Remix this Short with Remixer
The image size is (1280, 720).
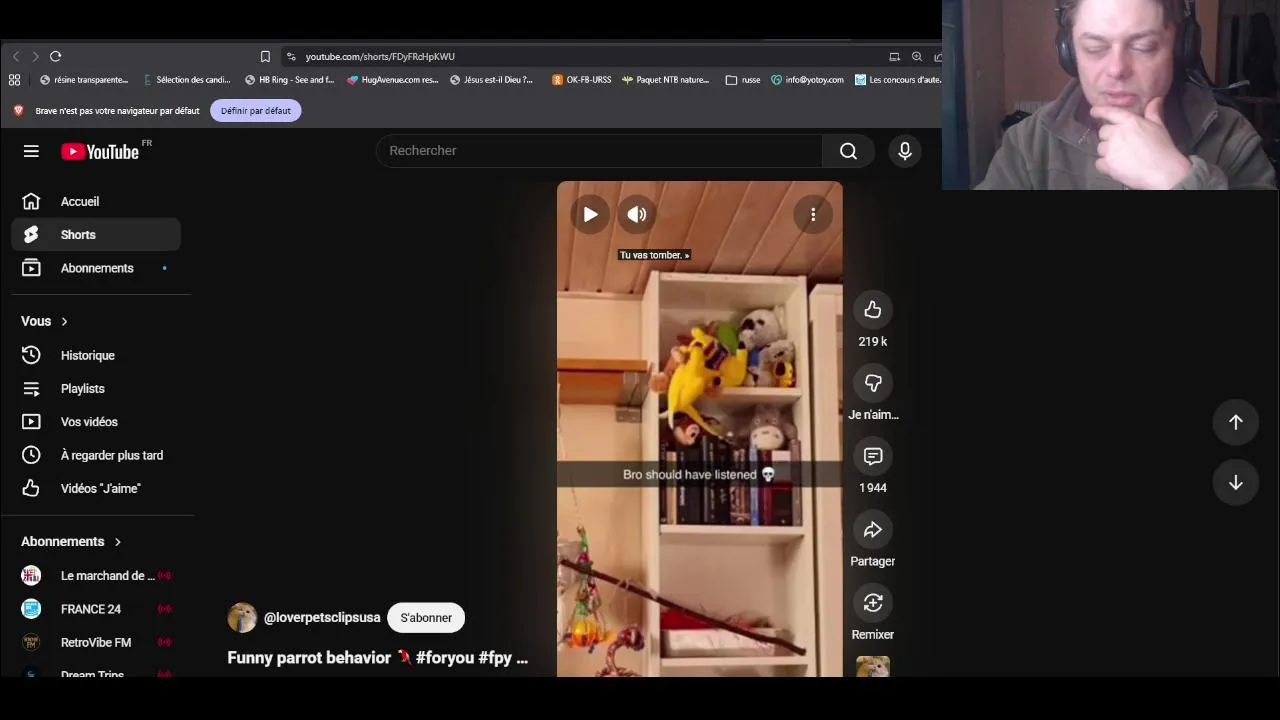[x=873, y=603]
